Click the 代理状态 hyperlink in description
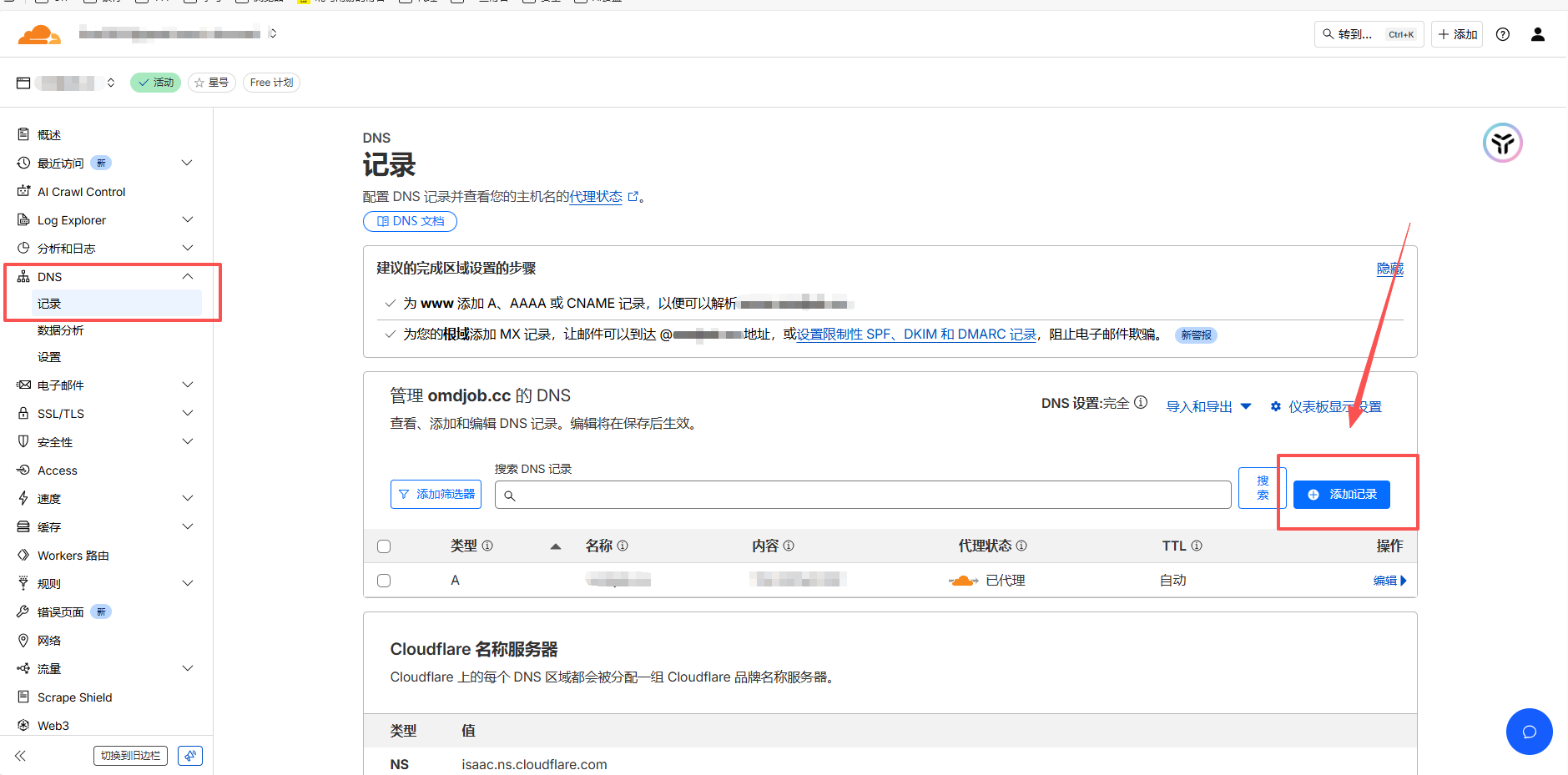The height and width of the screenshot is (775, 1568). 596,197
